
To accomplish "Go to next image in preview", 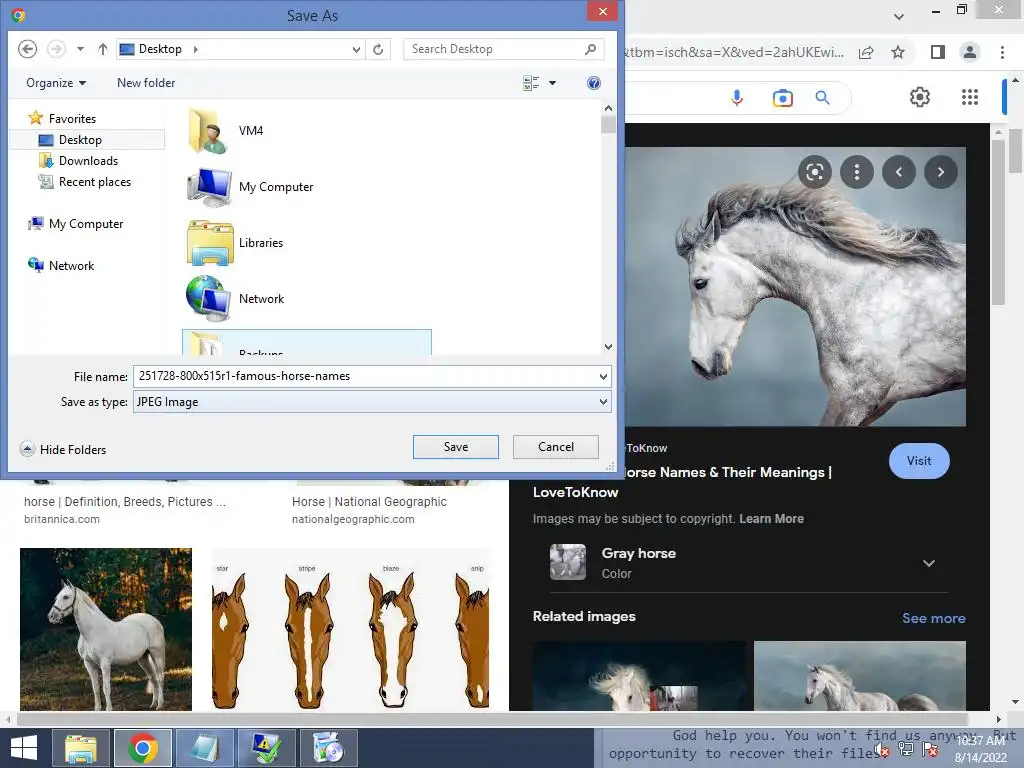I will [x=940, y=172].
